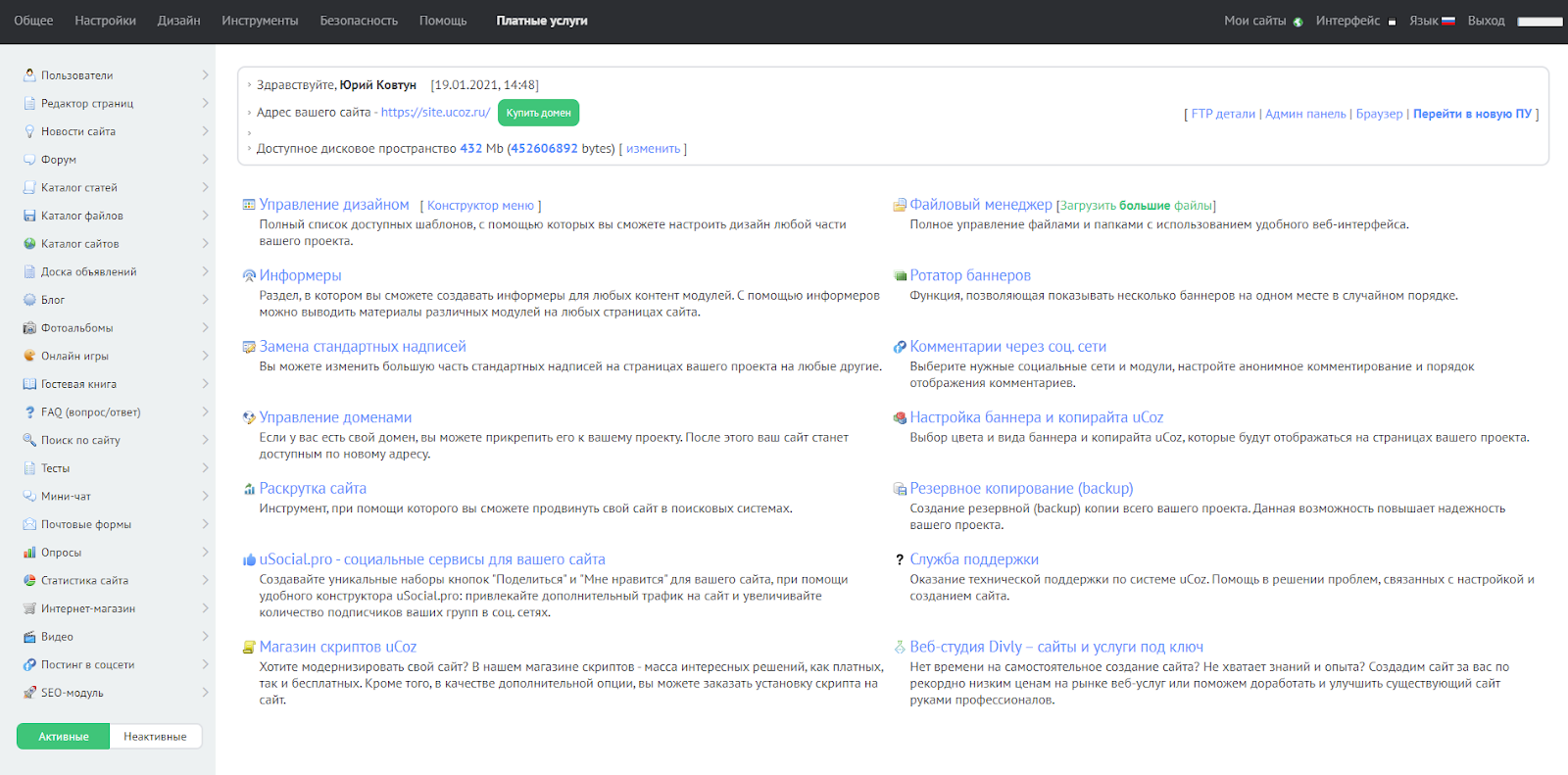Screen dimensions: 1568x775
Task: Open the Настройки menu
Action: [105, 21]
